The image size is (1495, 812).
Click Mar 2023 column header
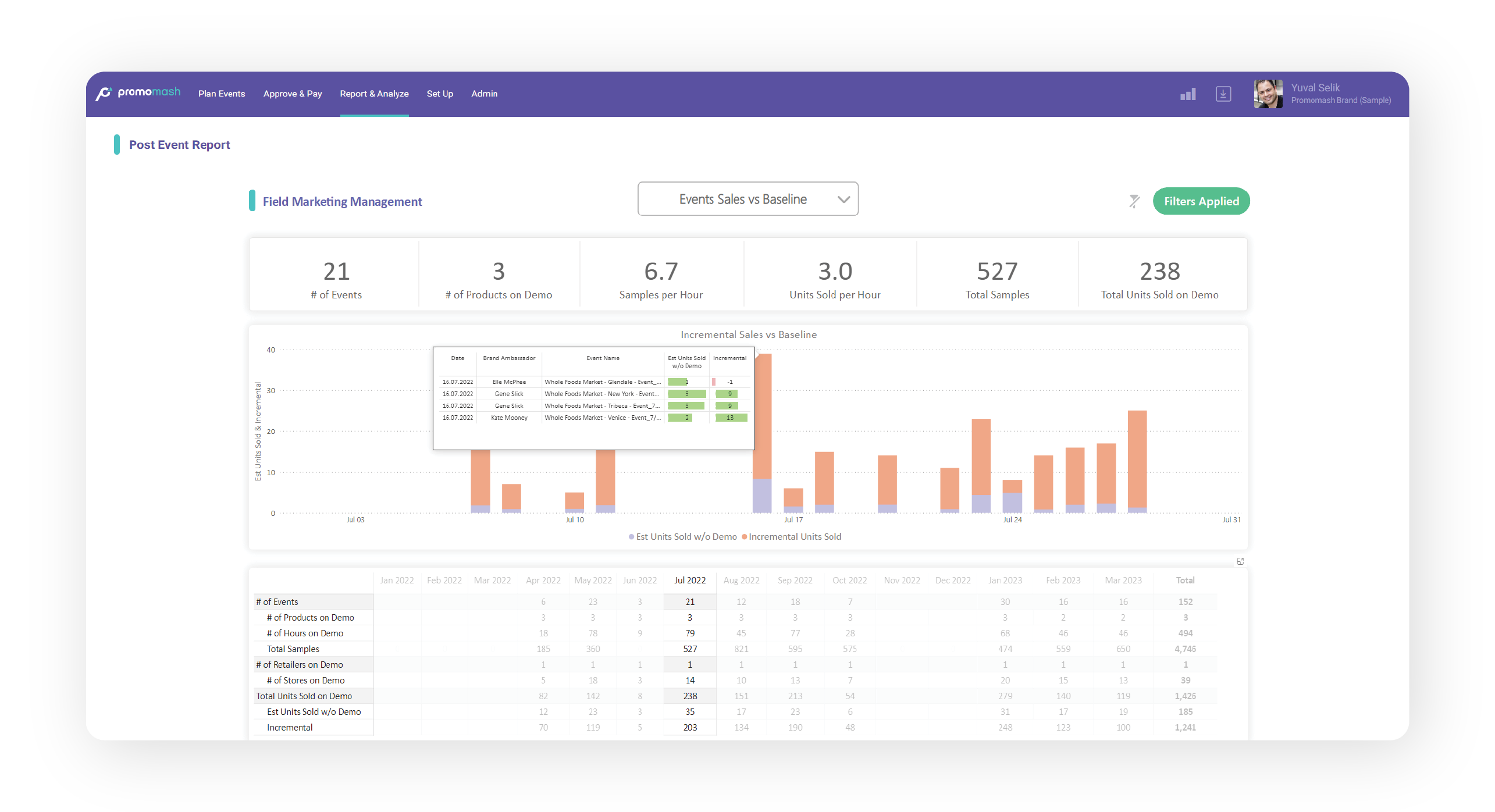[1123, 580]
